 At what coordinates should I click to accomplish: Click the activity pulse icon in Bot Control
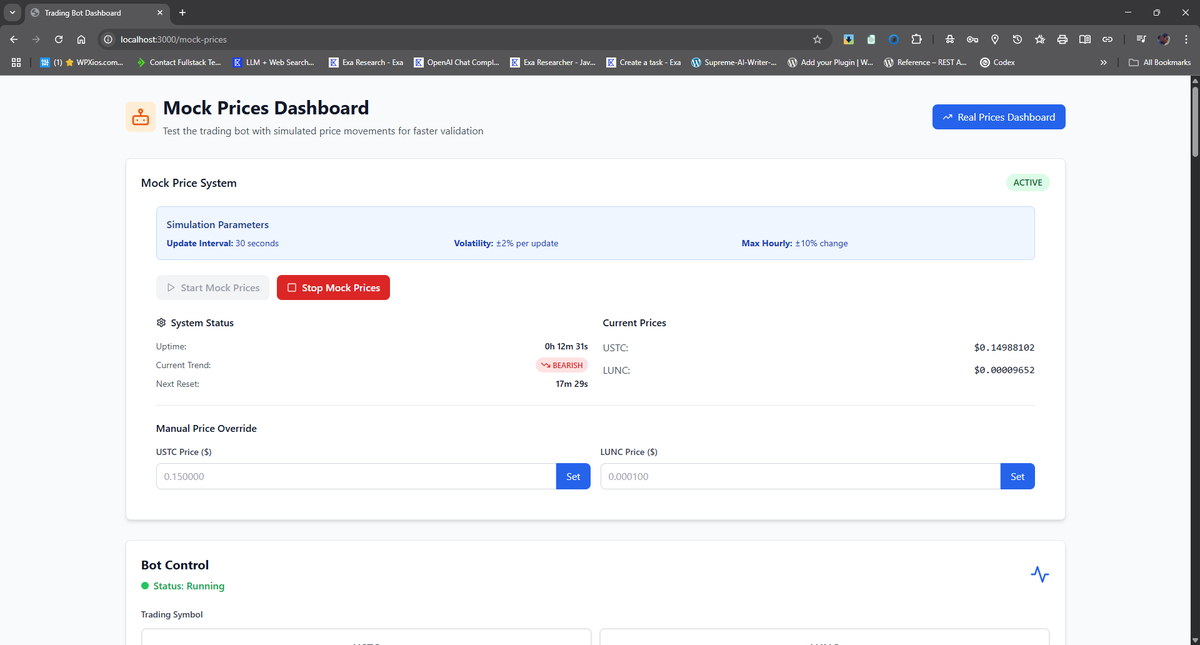[x=1040, y=575]
